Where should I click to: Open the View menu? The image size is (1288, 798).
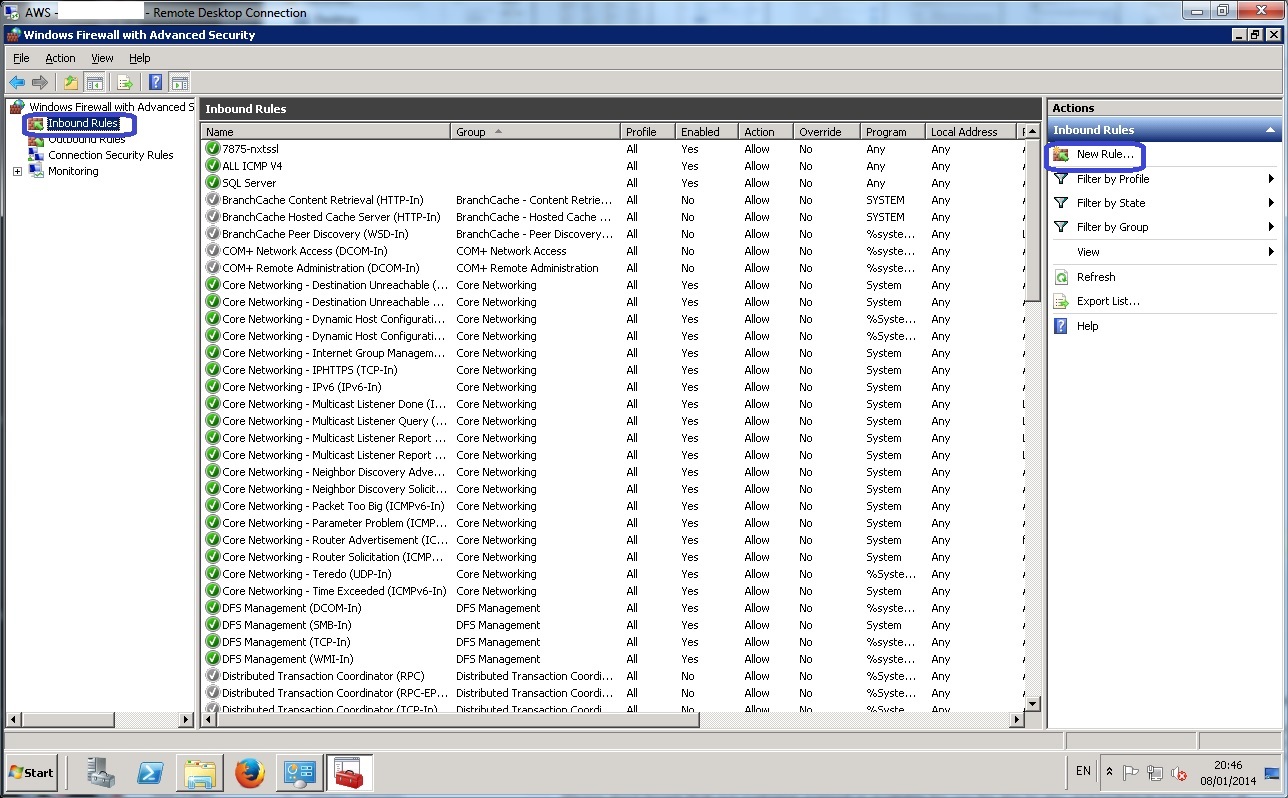click(x=102, y=58)
